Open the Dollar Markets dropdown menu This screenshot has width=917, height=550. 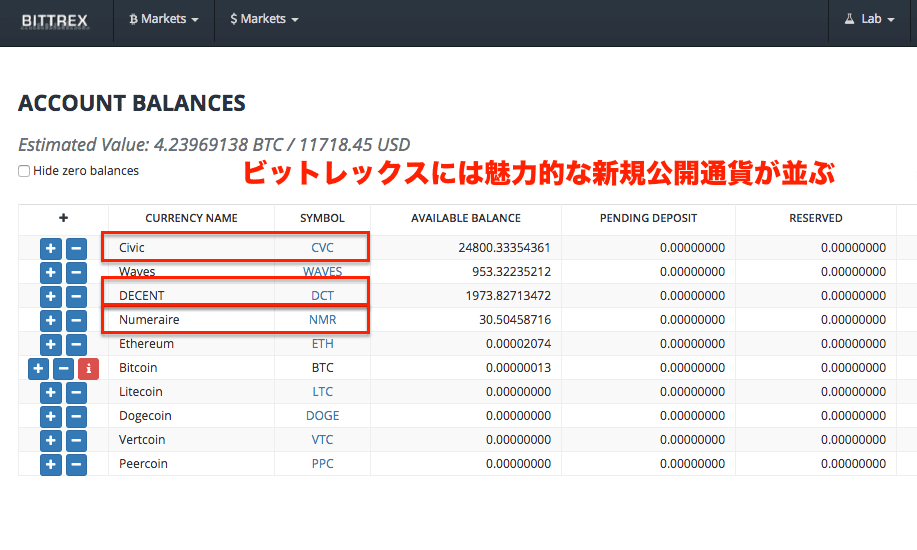pos(264,19)
